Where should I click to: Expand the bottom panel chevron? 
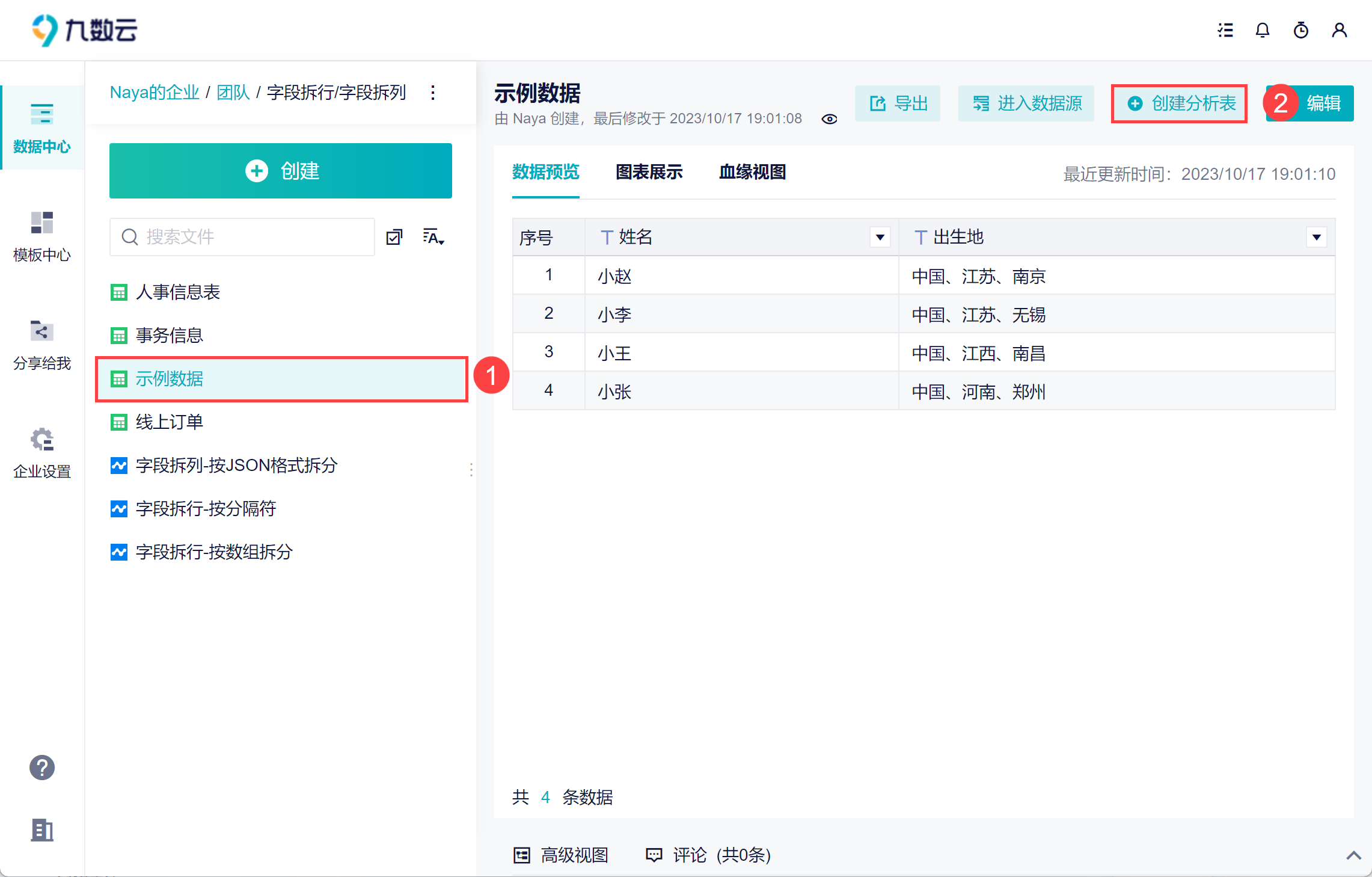coord(1354,855)
